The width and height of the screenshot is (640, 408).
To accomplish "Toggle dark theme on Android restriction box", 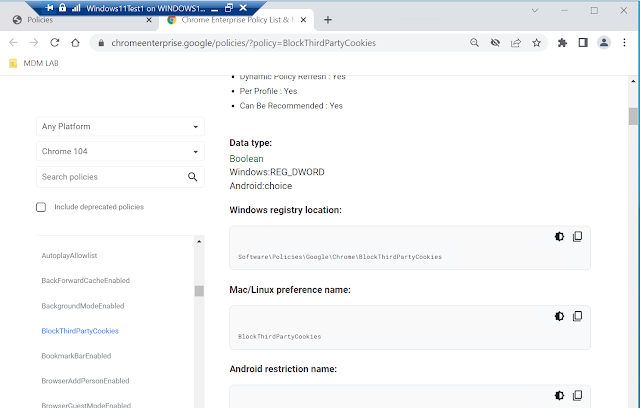I will (x=559, y=395).
